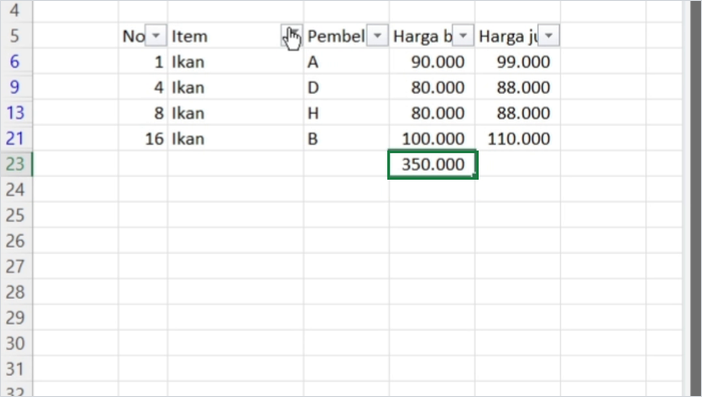Image resolution: width=702 pixels, height=397 pixels.
Task: Select buyer cell H
Action: pyautogui.click(x=346, y=113)
